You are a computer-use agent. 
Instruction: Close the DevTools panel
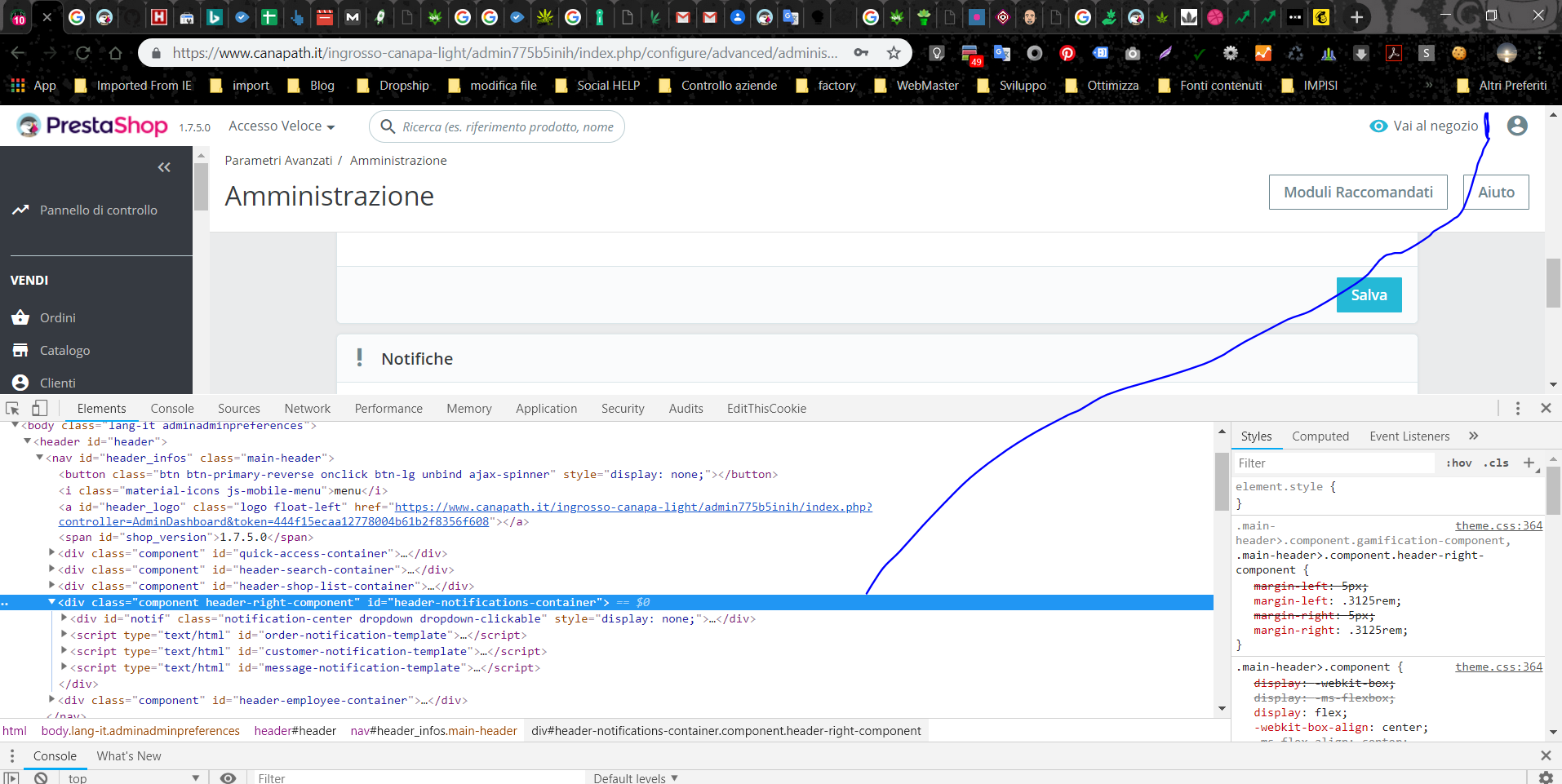[1546, 408]
